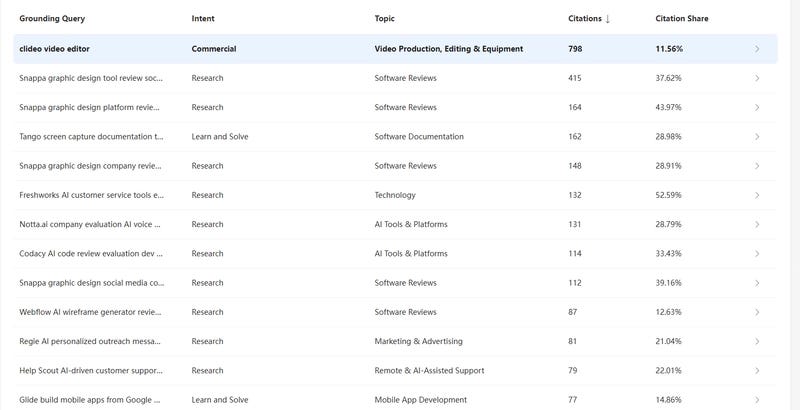Click the Citations descending sort arrow

607,19
